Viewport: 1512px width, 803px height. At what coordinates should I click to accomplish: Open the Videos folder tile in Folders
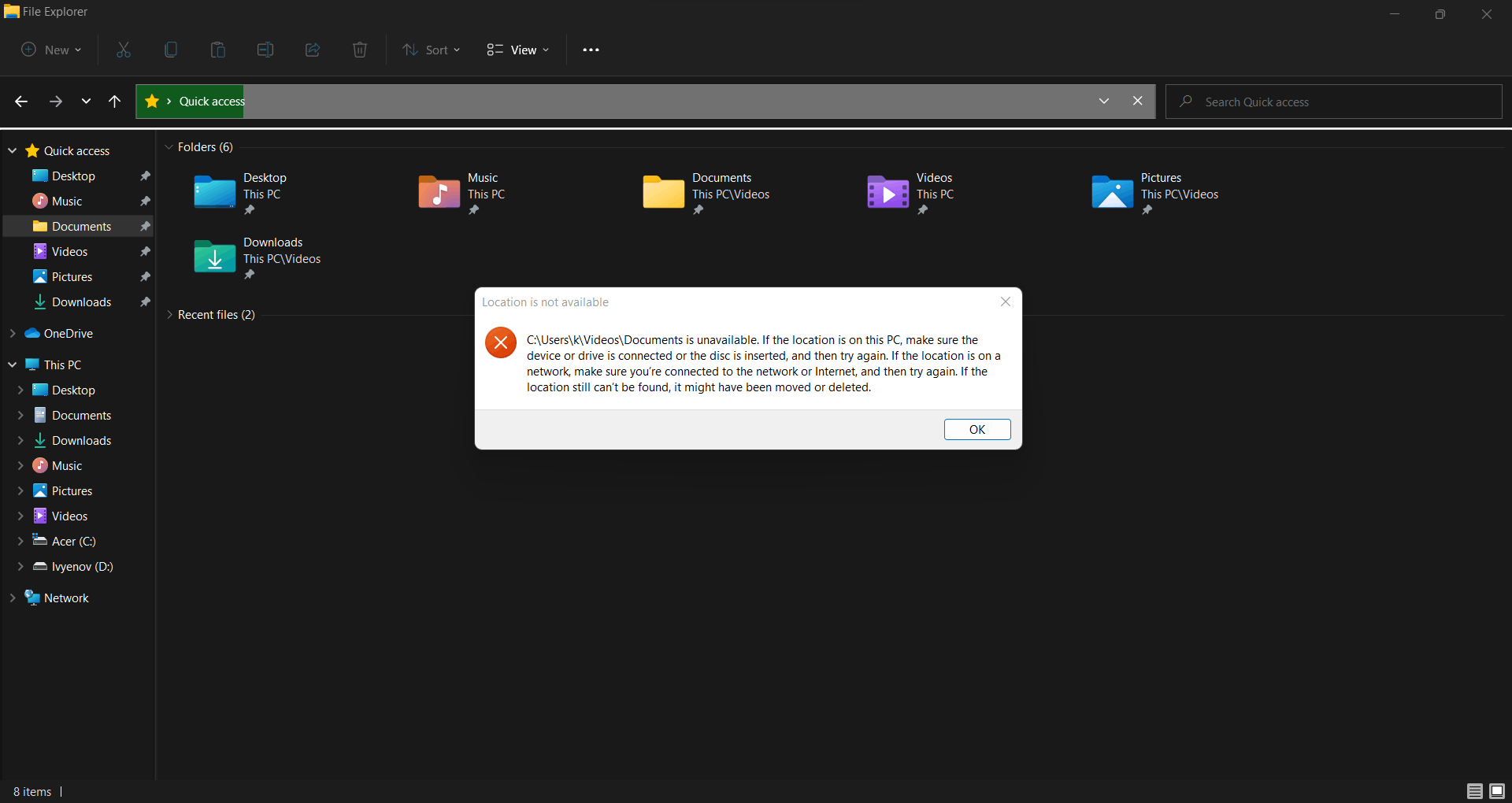910,193
